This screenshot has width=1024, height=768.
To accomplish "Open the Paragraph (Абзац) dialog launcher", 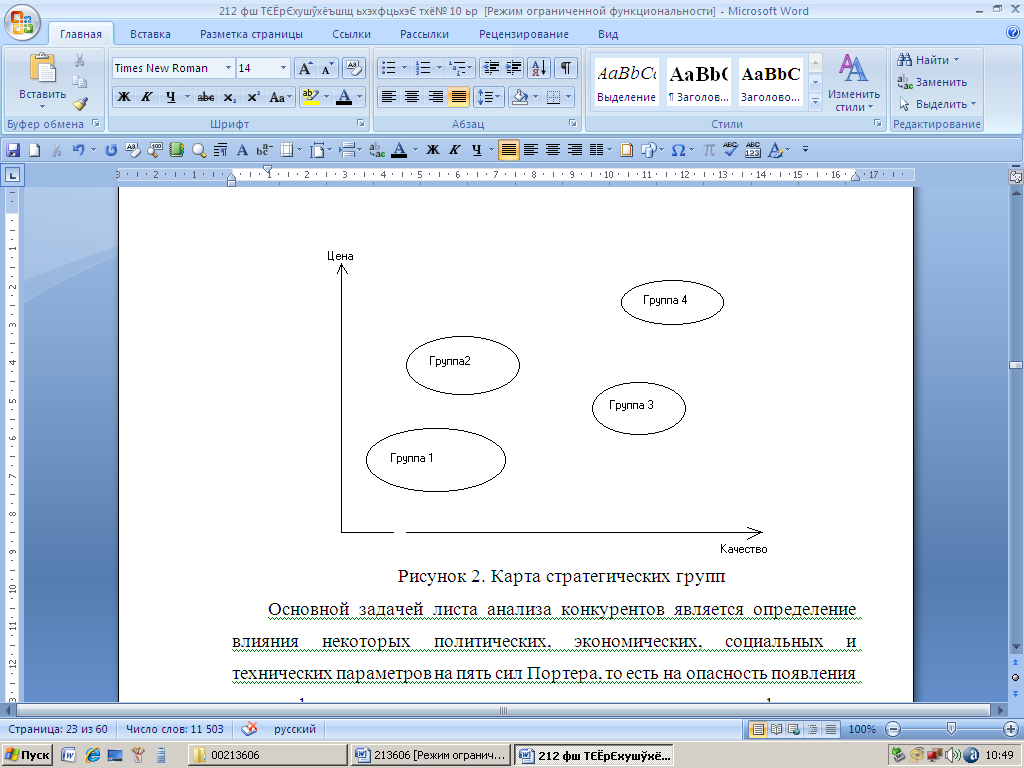I will coord(573,123).
